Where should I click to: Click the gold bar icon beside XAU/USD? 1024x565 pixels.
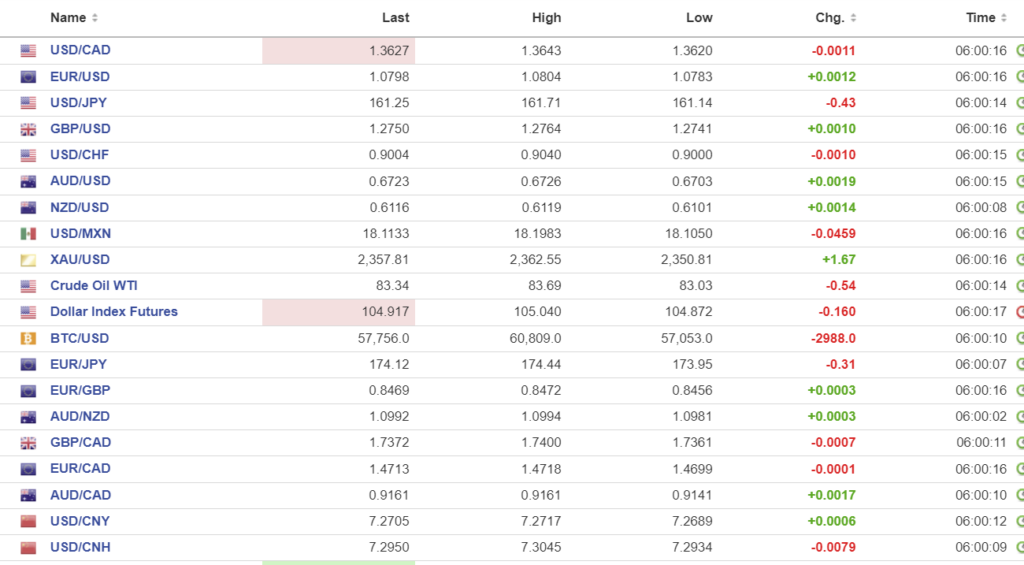click(x=28, y=260)
